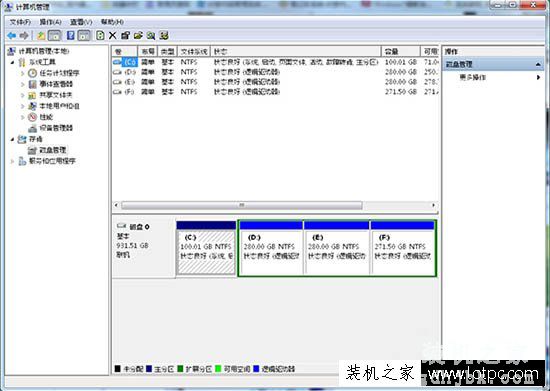Select the (F:) volume row in list
Image resolution: width=550 pixels, height=391 pixels.
[x=275, y=92]
